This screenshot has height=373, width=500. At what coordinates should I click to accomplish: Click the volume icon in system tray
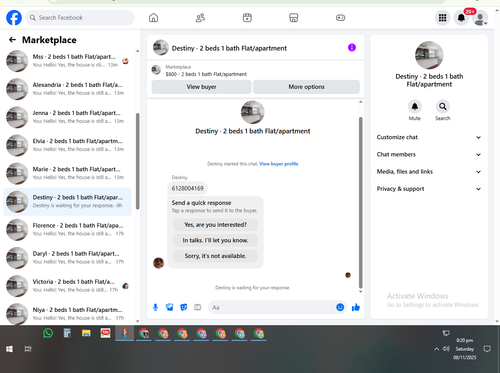[446, 349]
